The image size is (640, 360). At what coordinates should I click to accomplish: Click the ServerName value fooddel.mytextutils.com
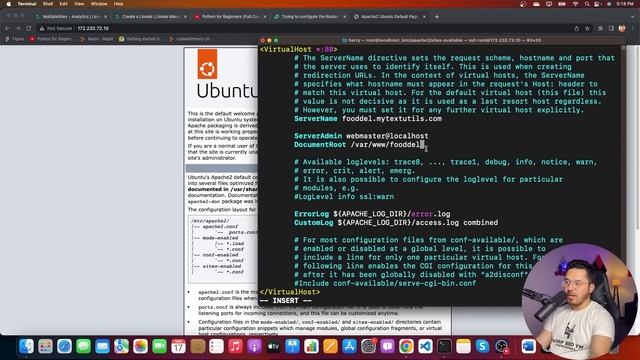(x=392, y=119)
